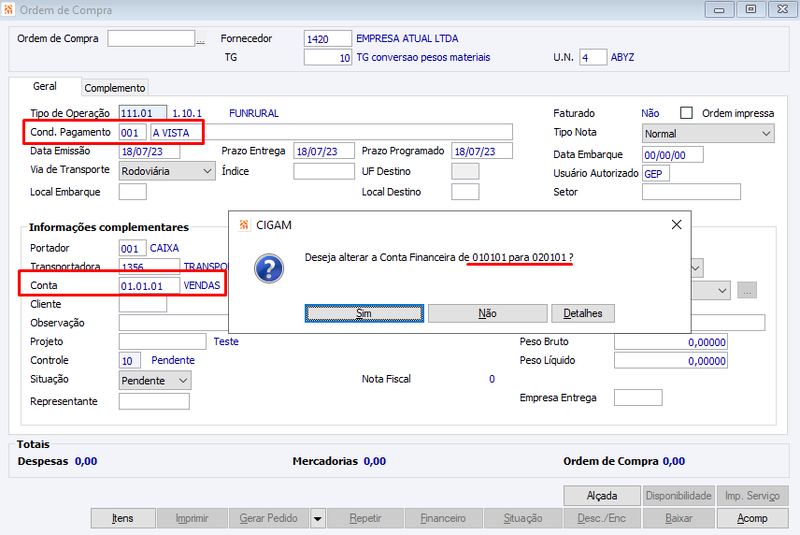Click the Data Embarque field
This screenshot has height=535, width=800.
(672, 155)
